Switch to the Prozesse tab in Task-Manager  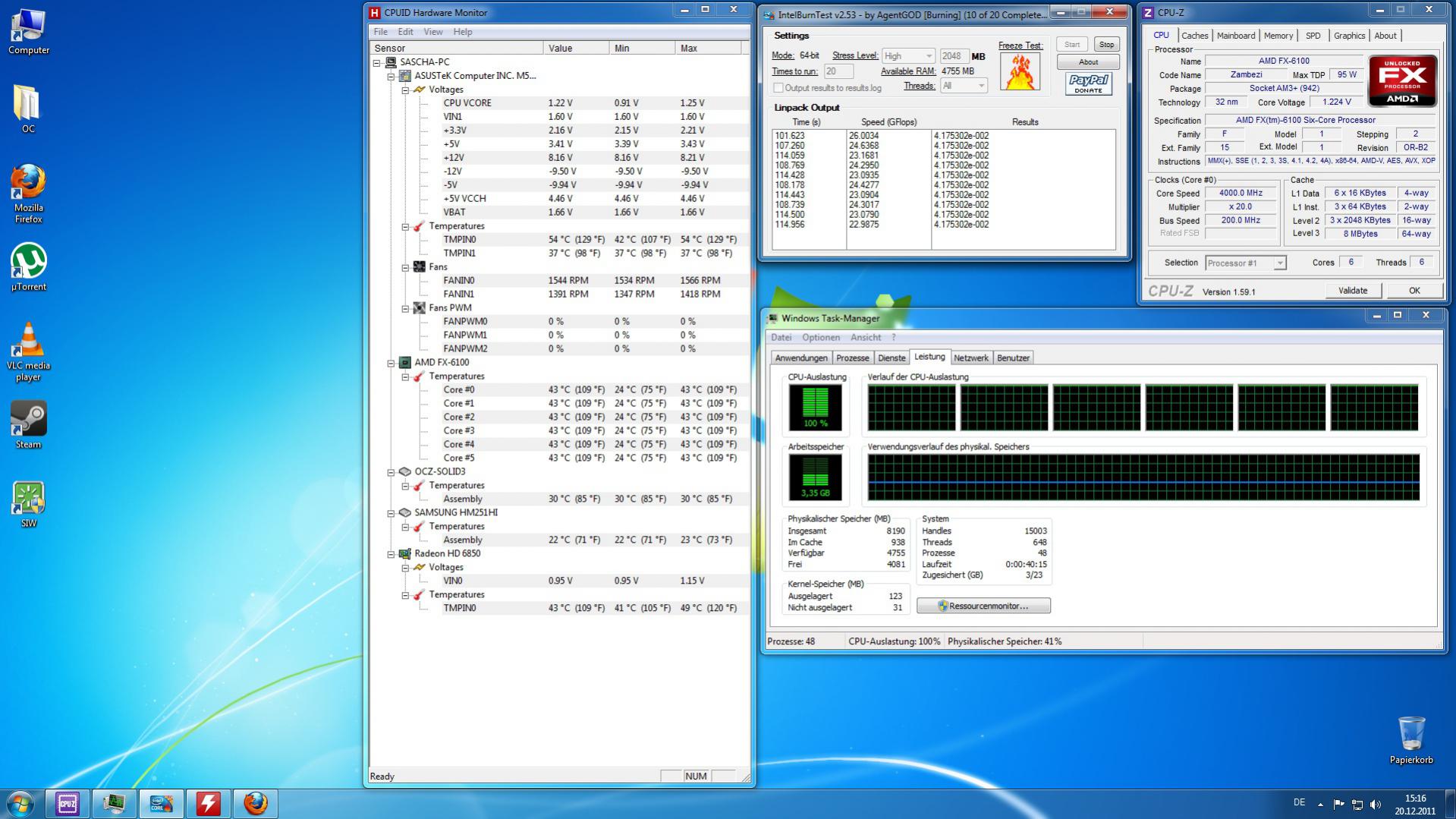pos(852,358)
